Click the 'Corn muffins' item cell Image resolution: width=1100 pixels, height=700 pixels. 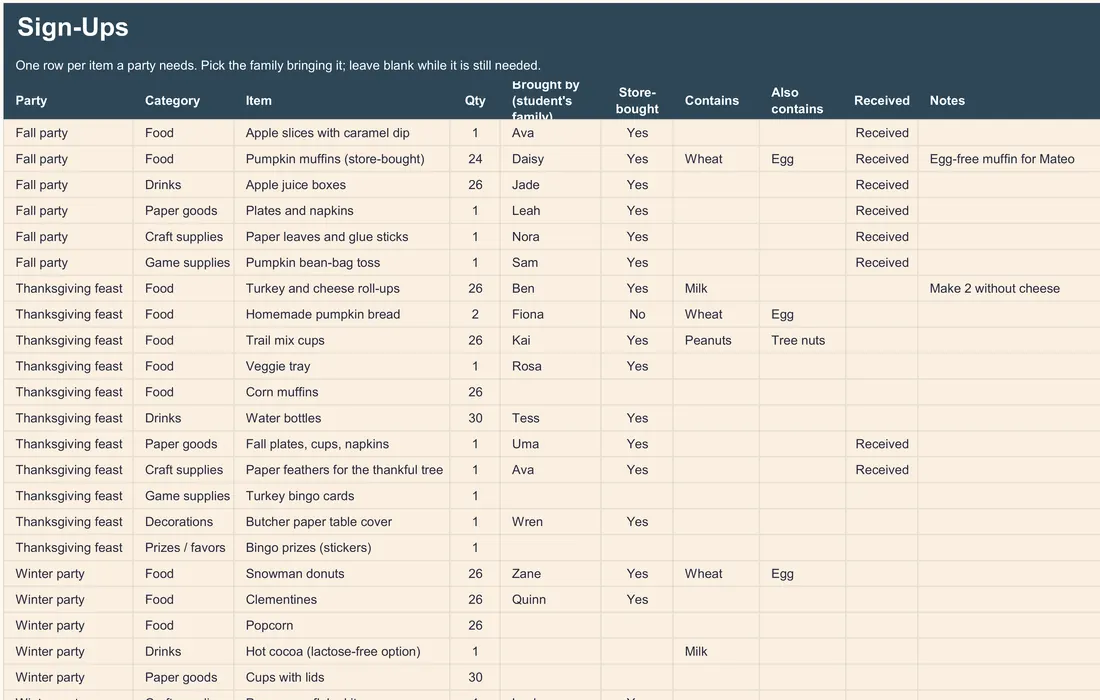pos(342,392)
